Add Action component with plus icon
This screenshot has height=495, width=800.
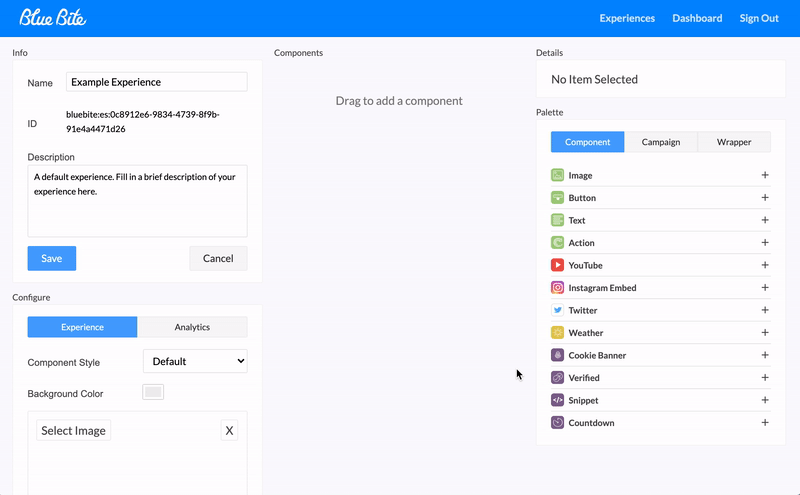tap(765, 242)
